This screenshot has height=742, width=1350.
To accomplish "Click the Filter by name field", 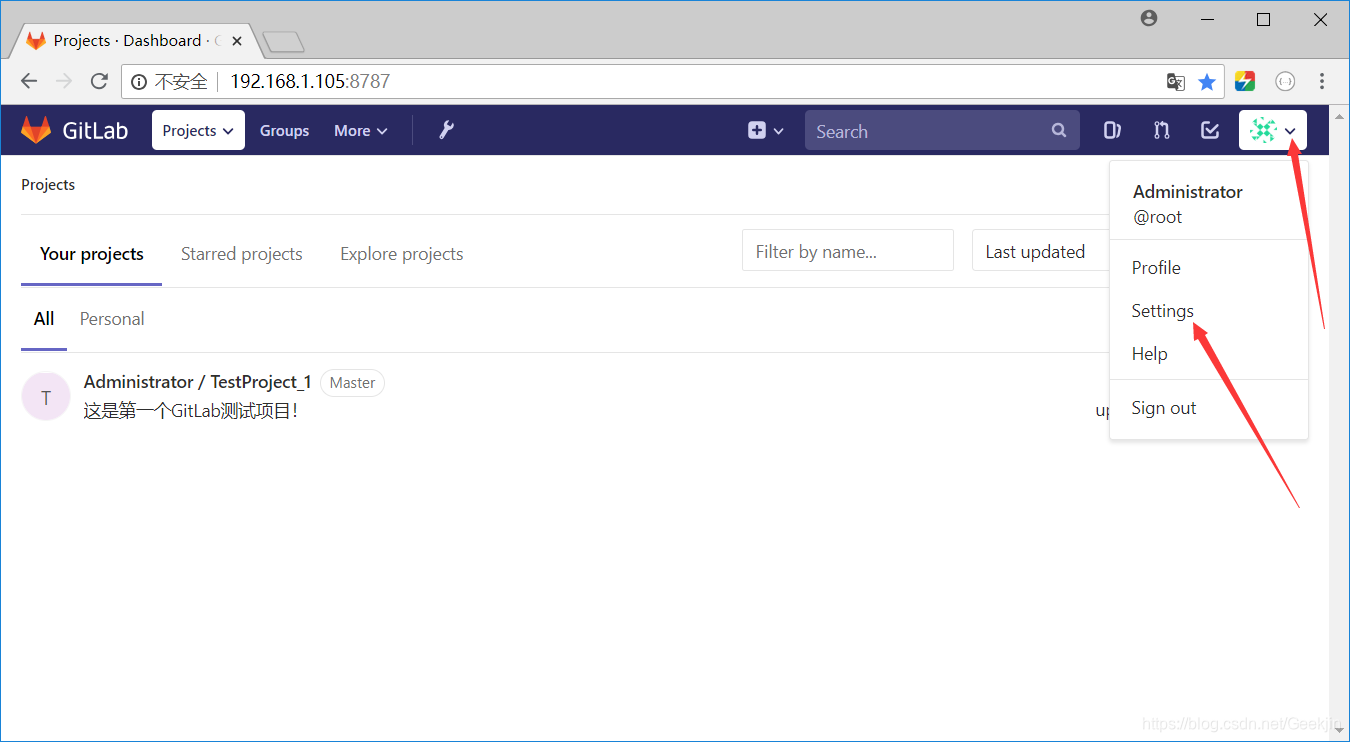I will click(x=848, y=250).
